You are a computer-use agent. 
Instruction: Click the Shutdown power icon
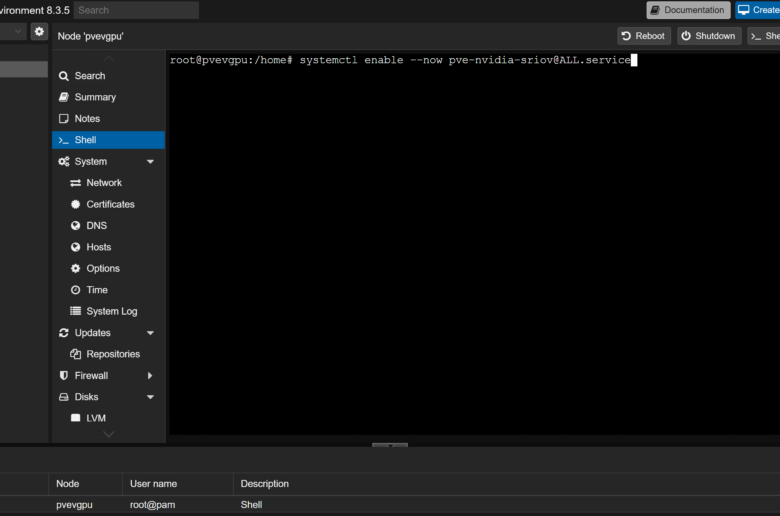pyautogui.click(x=686, y=36)
